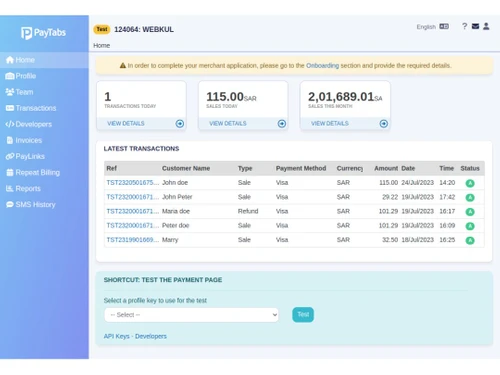Viewport: 500px width, 375px height.
Task: Click the Status column header
Action: 470,168
